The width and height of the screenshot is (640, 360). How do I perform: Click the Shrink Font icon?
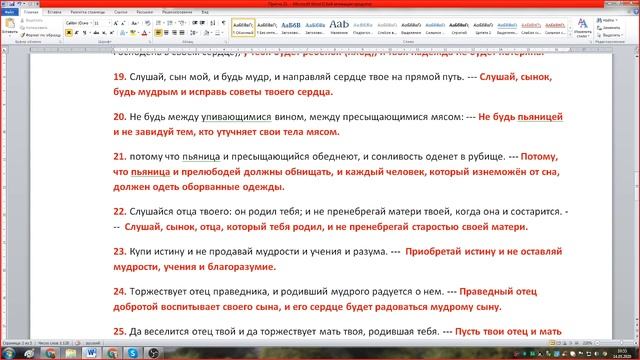123,23
